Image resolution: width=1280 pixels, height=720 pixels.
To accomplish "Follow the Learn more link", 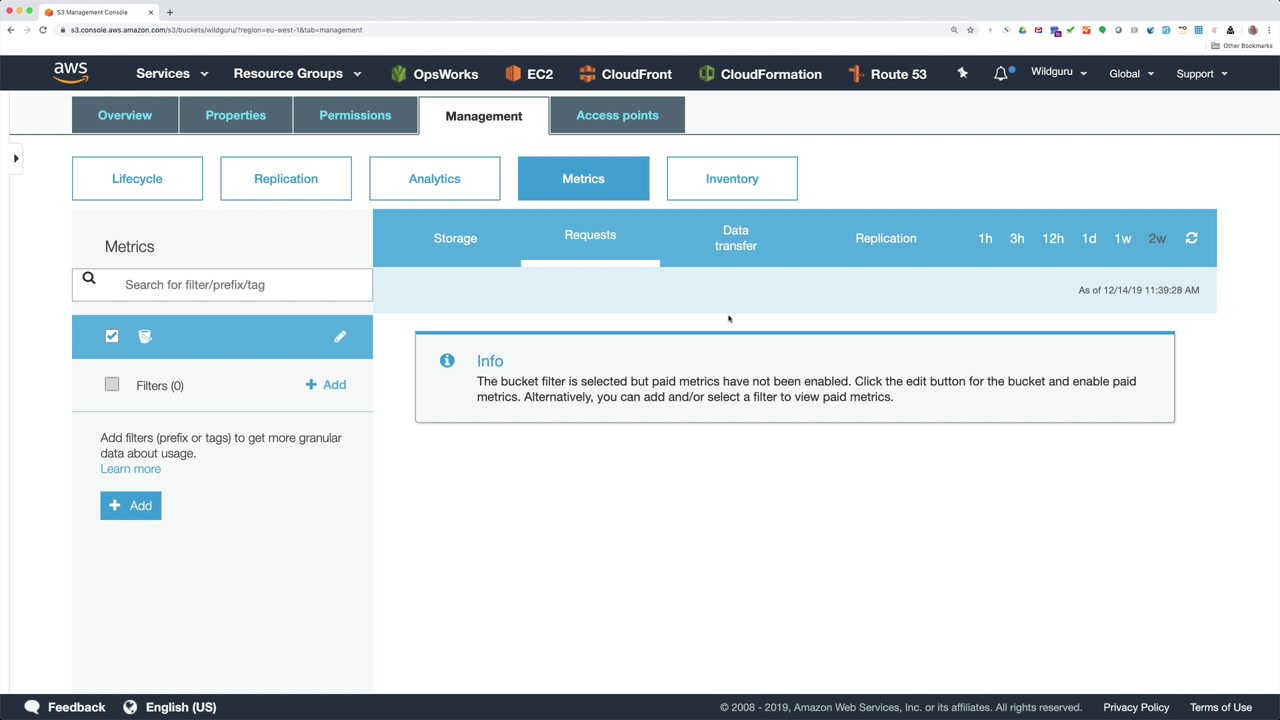I will 130,469.
